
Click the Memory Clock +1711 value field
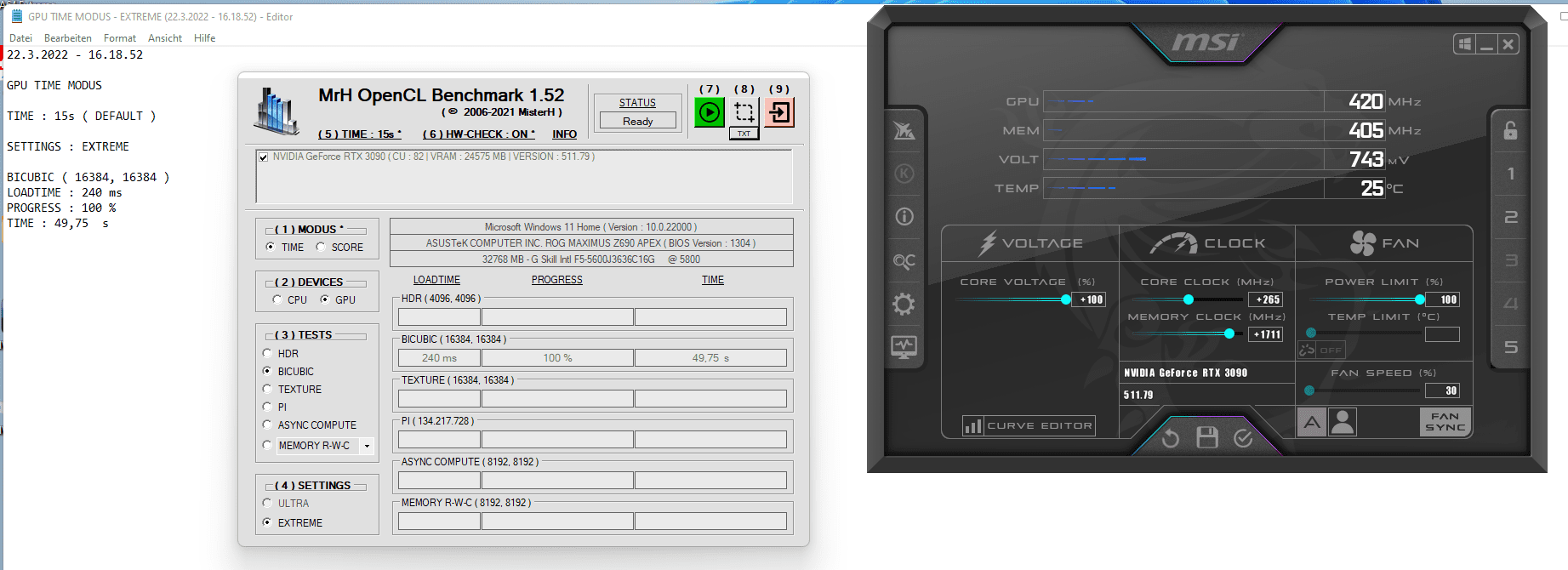point(1266,334)
